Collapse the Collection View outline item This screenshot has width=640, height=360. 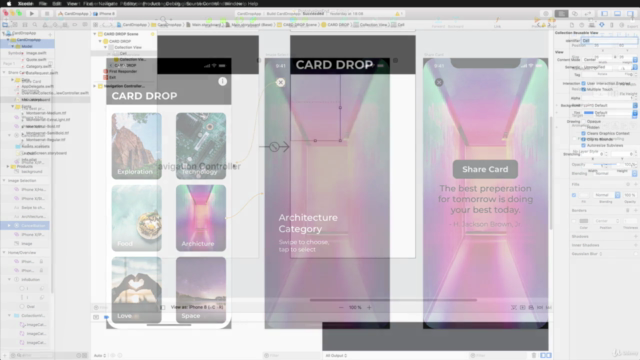[105, 47]
